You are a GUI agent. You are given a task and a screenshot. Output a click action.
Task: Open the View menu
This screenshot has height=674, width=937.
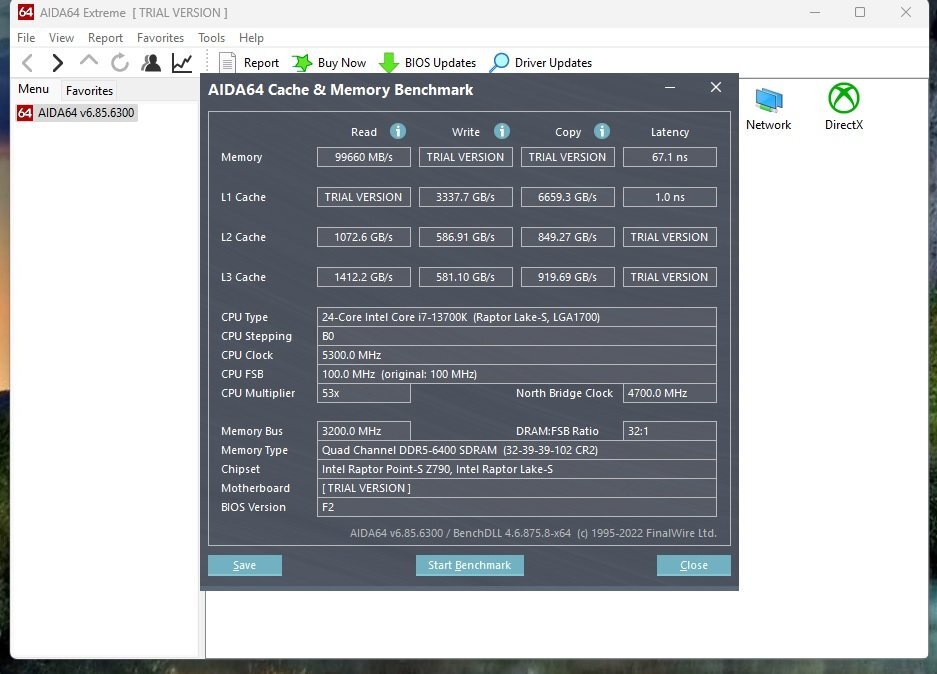point(62,38)
